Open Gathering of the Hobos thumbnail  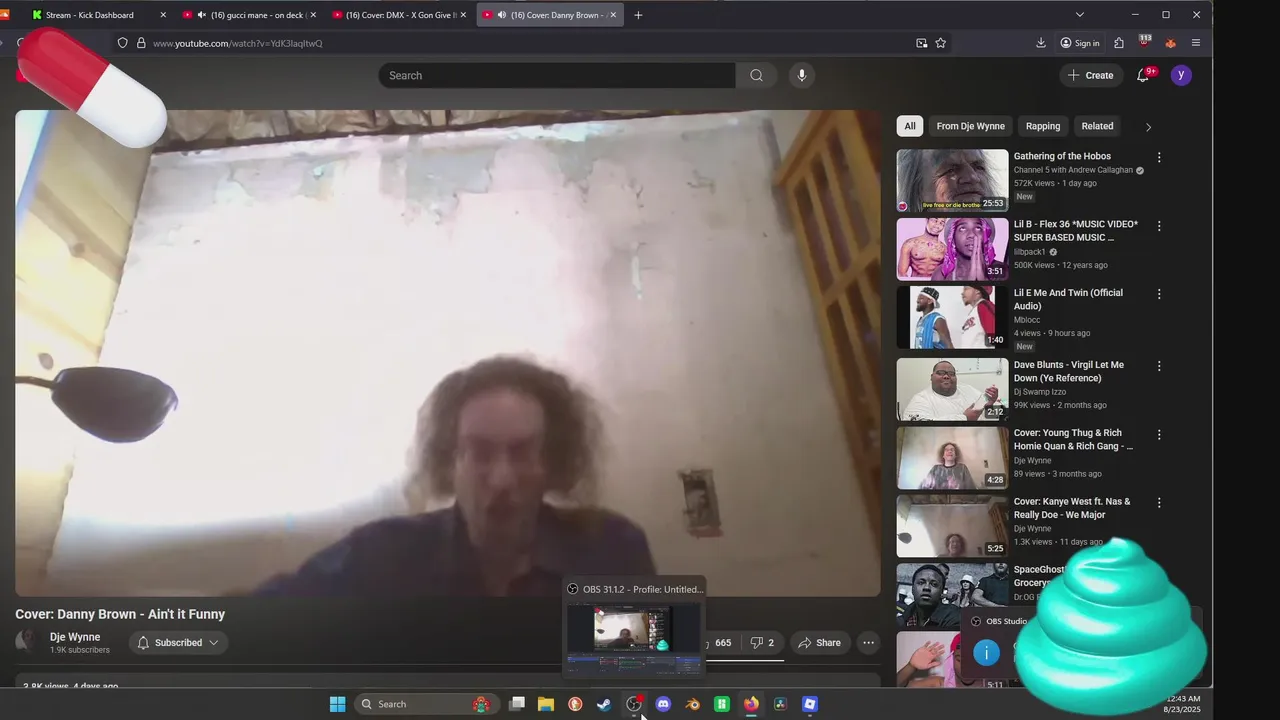point(952,181)
